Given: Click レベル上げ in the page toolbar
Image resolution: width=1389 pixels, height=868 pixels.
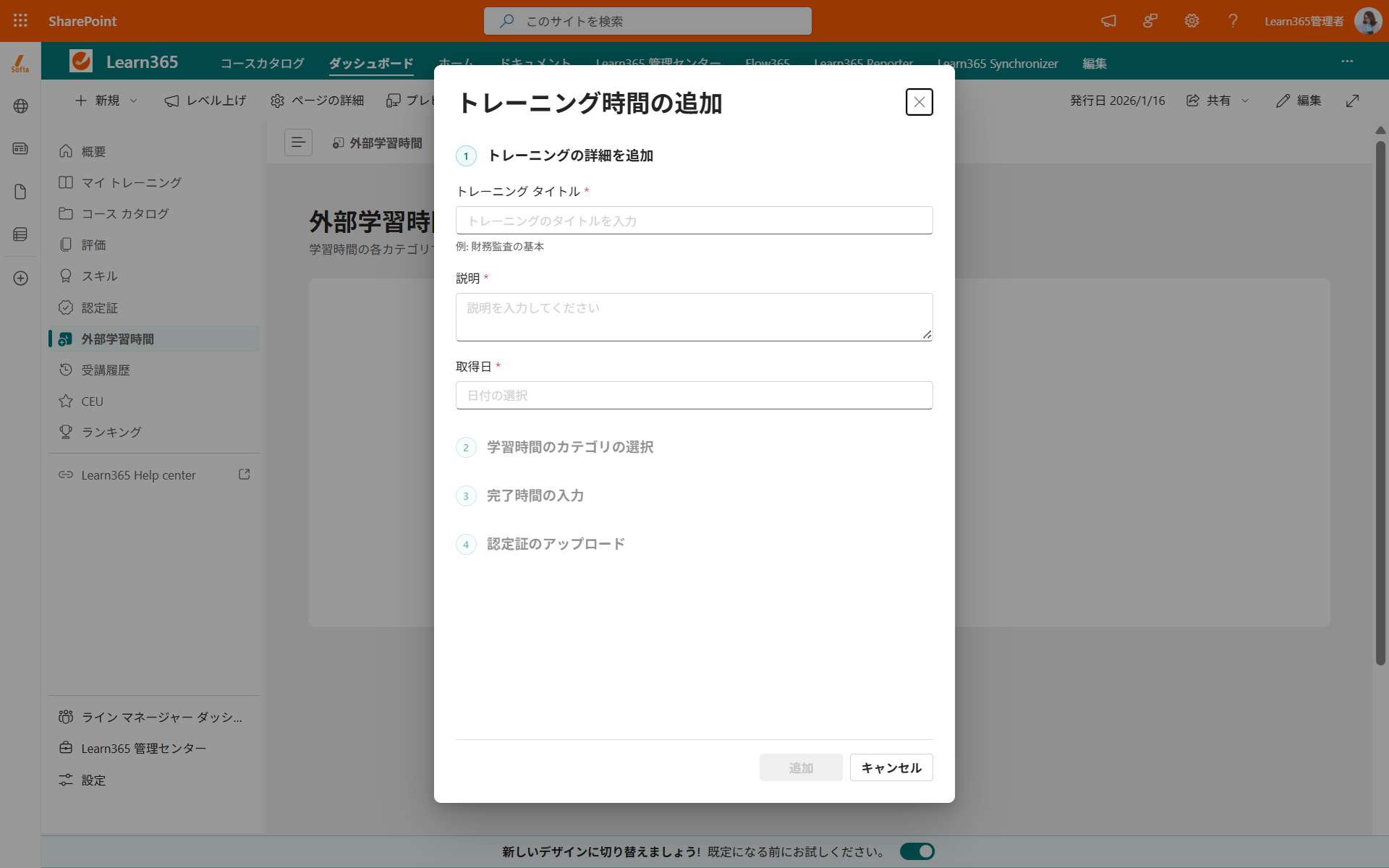Looking at the screenshot, I should click(205, 101).
